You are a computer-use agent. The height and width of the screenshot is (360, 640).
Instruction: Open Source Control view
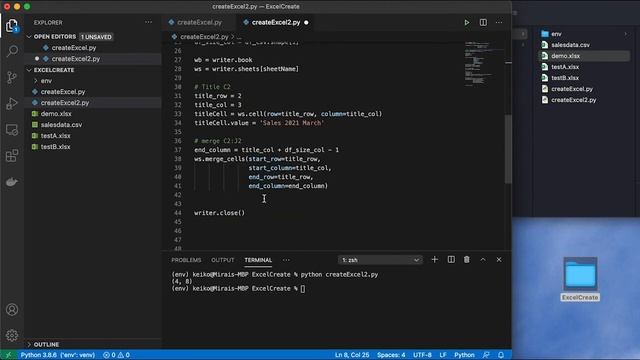[12, 77]
